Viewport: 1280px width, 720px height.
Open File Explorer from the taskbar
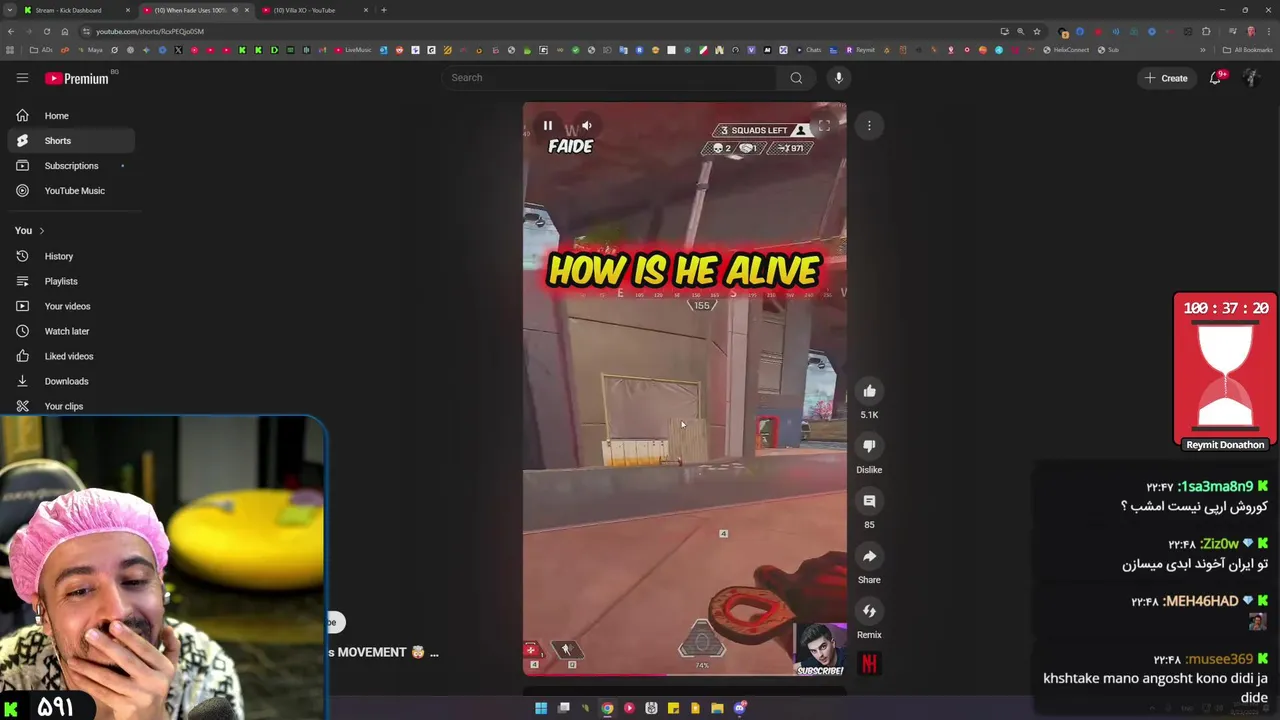717,708
